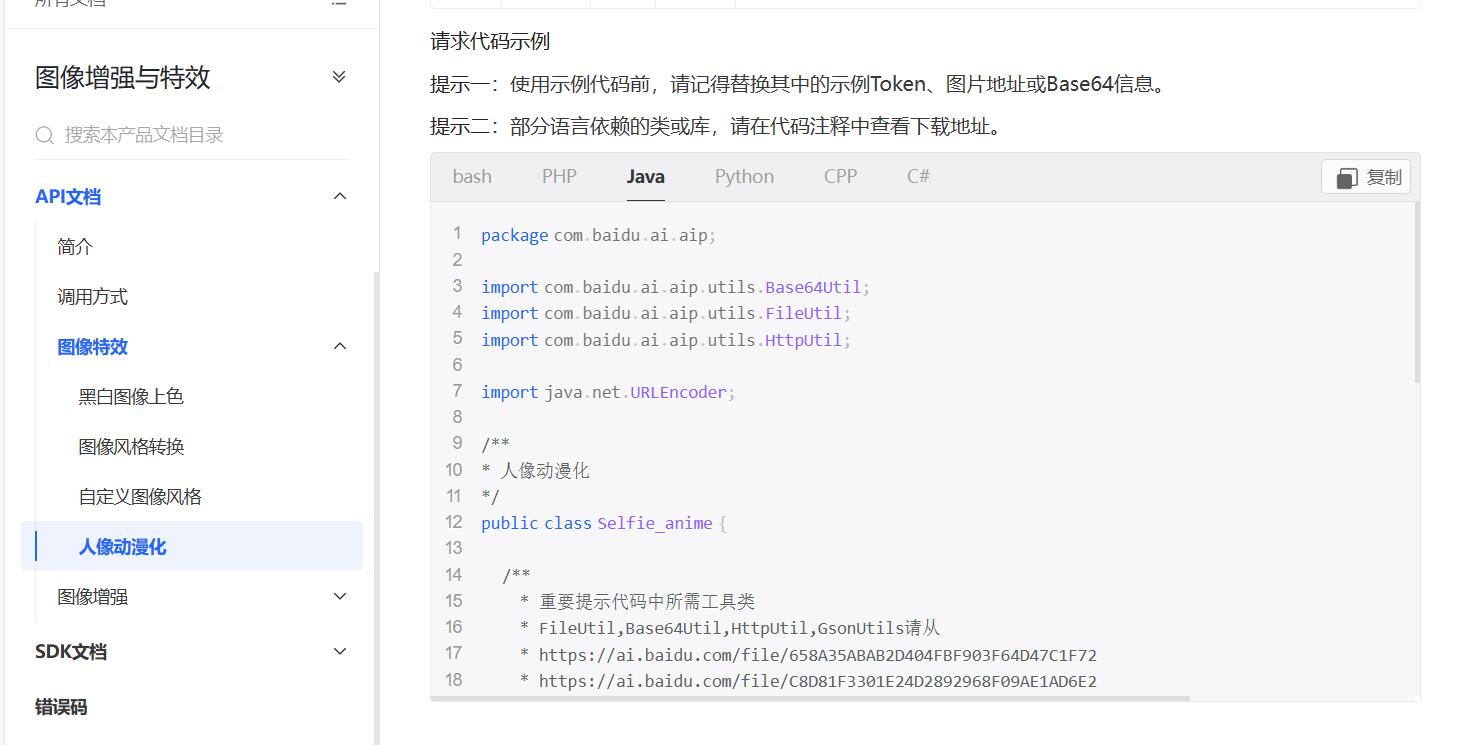Click the copy icon in code block
Screen dimensions: 1466x745
1347,177
